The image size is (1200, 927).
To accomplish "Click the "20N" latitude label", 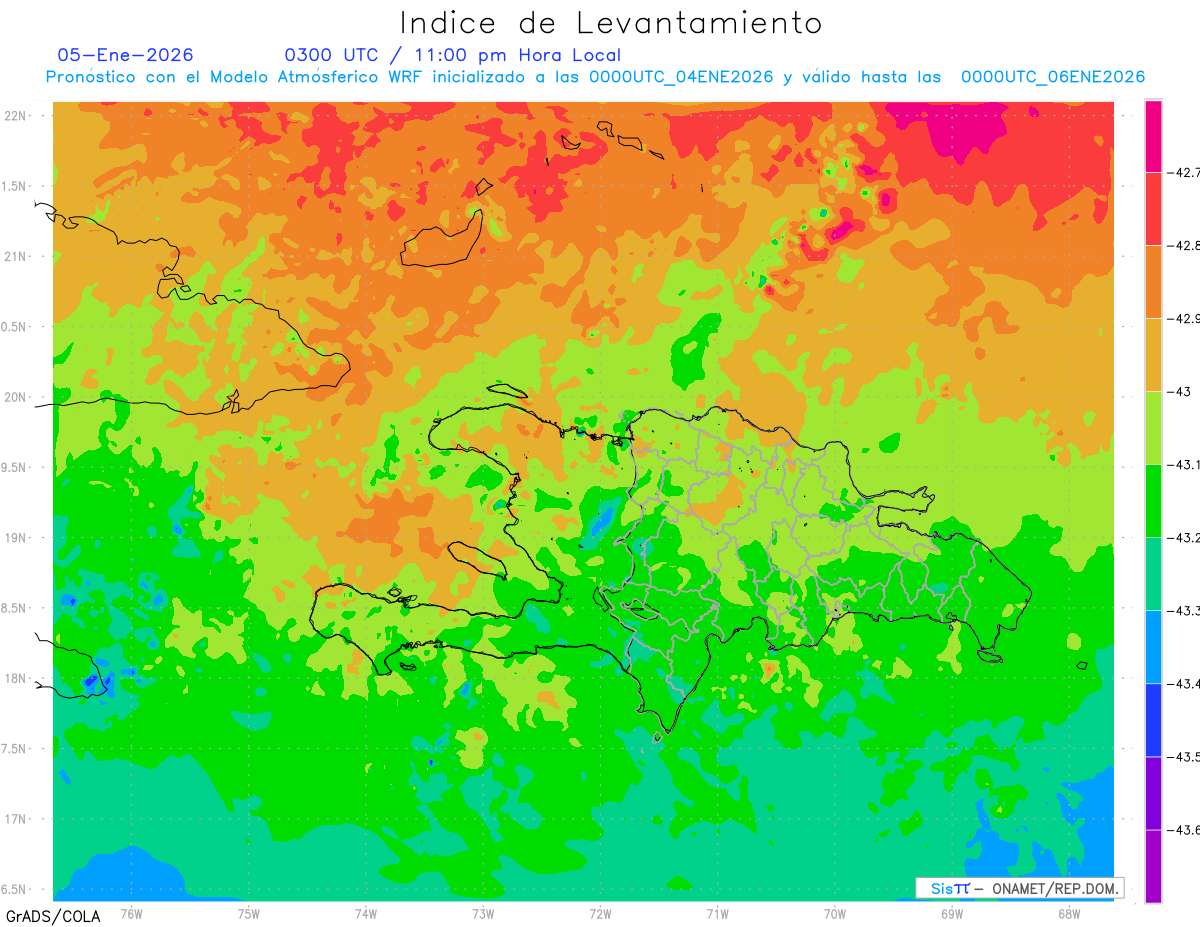I will pos(17,397).
